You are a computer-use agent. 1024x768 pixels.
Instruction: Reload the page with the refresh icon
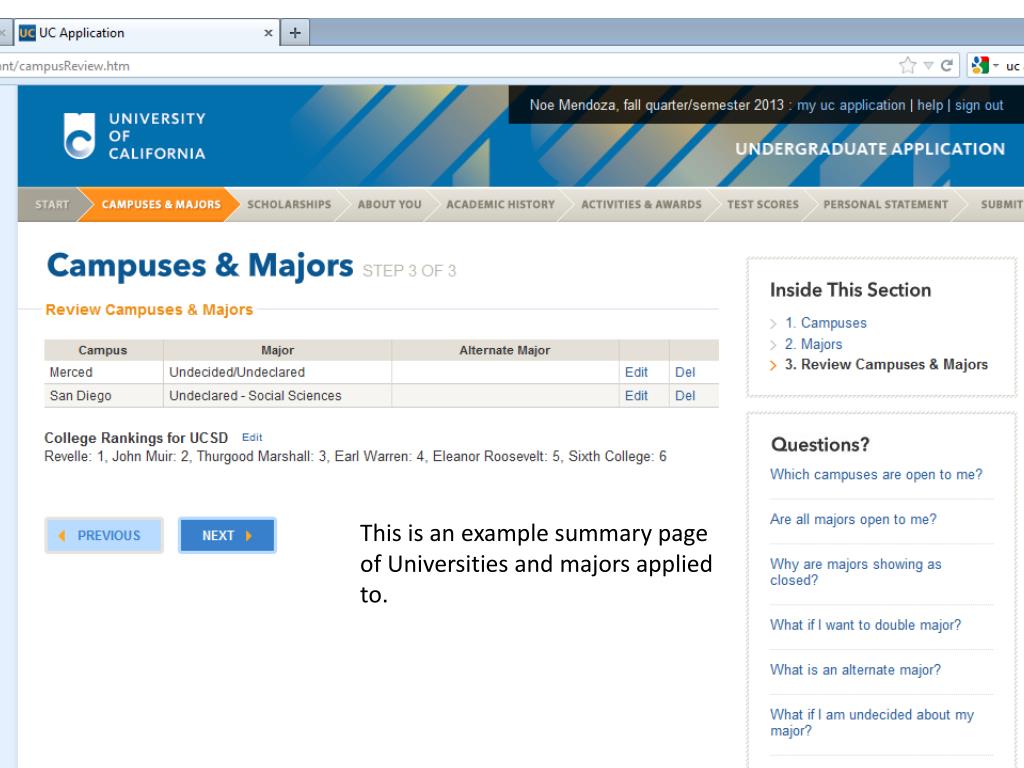click(946, 65)
